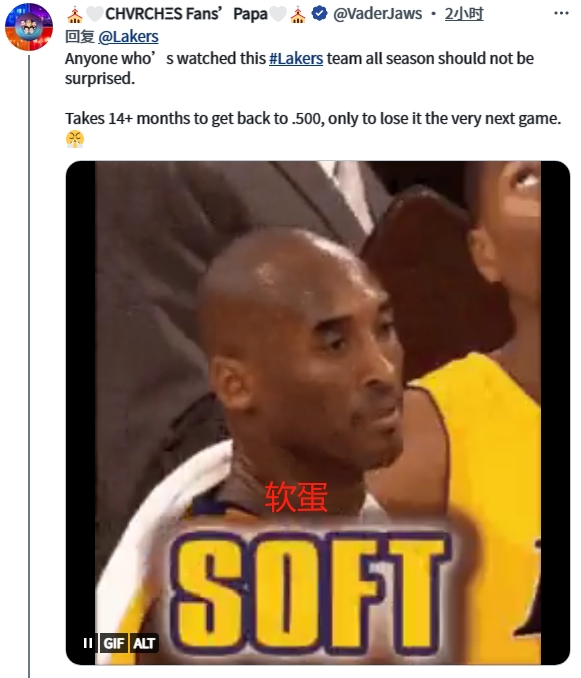
Task: Open the VaderJaws profile avatar
Action: tap(29, 27)
